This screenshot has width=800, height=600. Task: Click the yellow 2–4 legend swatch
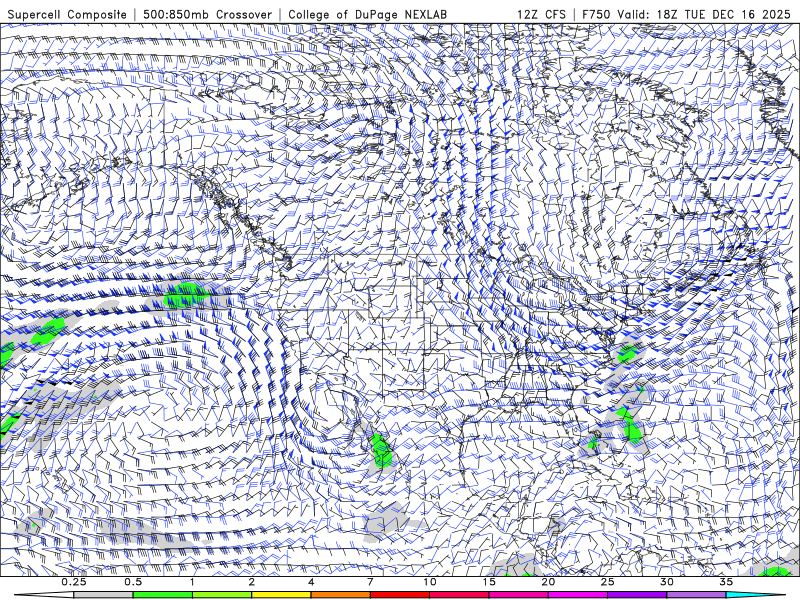point(281,595)
